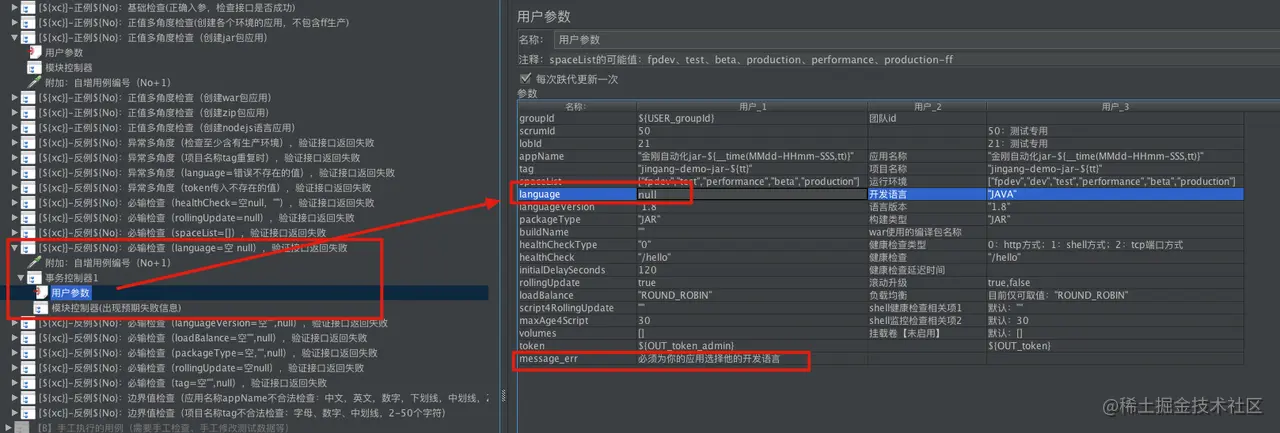Click controller icon of tag不合法检查 row

pyautogui.click(x=26, y=413)
